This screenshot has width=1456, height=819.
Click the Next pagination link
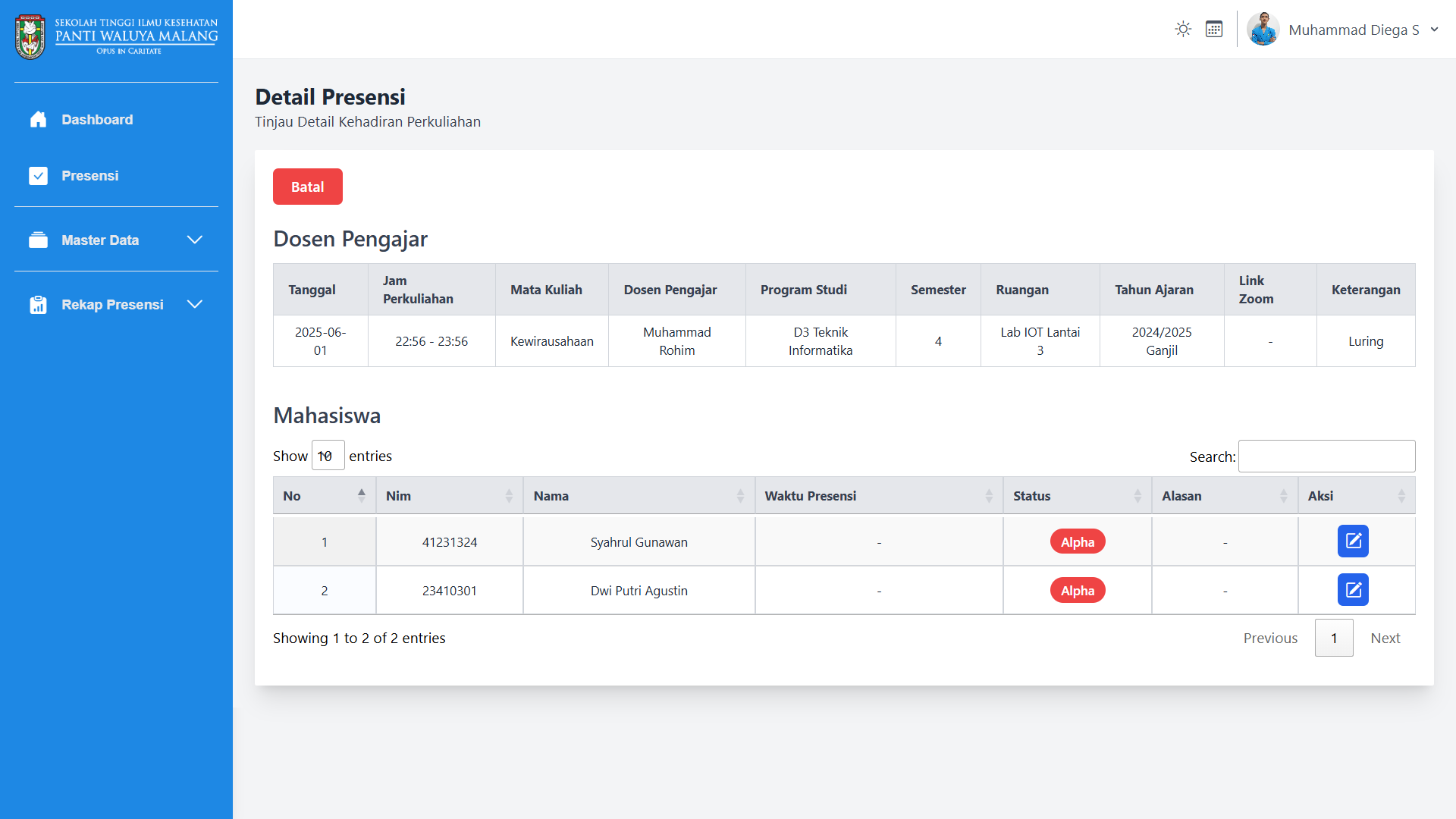click(1385, 639)
